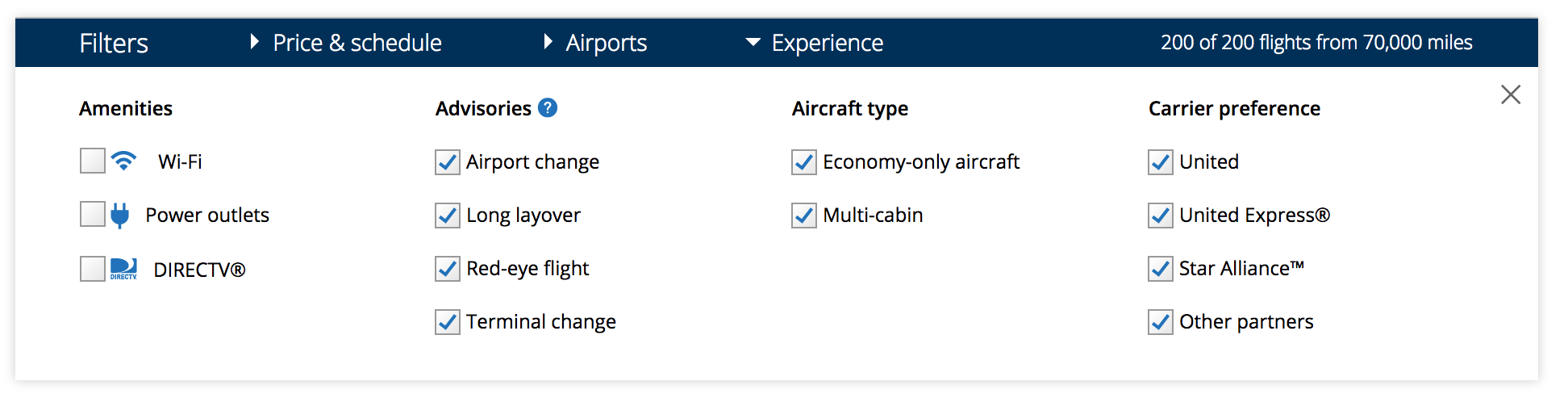
Task: Uncheck the Multi-cabin aircraft option
Action: tap(804, 216)
